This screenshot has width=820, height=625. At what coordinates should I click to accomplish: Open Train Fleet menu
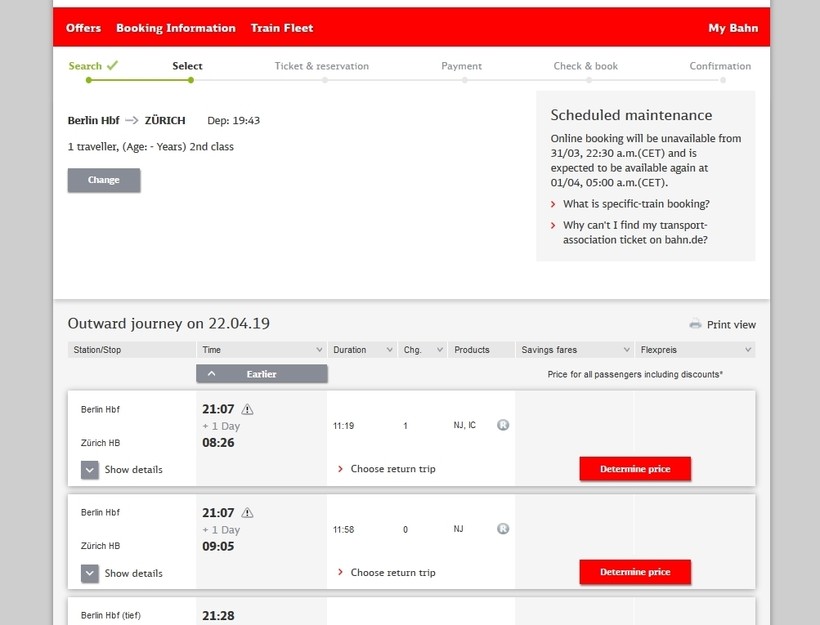282,28
